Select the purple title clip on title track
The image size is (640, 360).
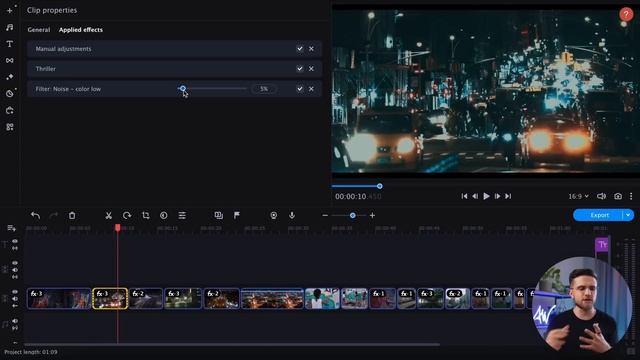coord(602,245)
